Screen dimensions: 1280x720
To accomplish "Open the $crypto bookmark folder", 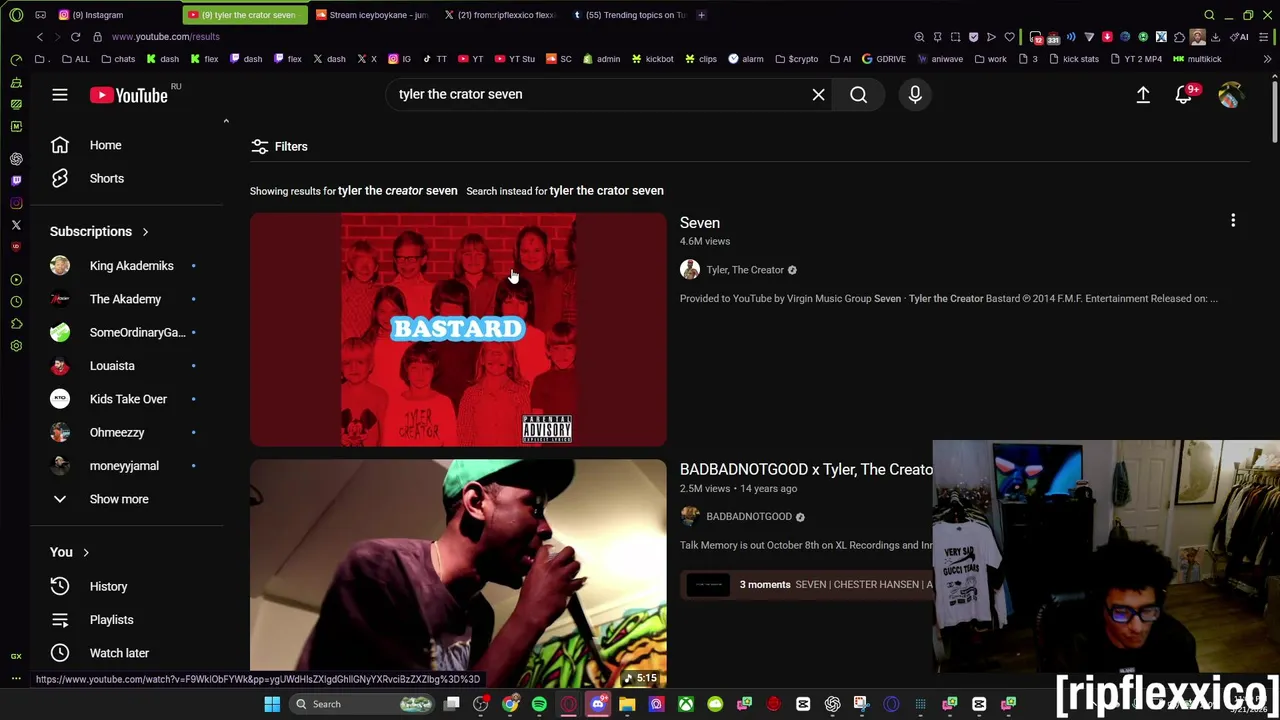I will point(796,59).
